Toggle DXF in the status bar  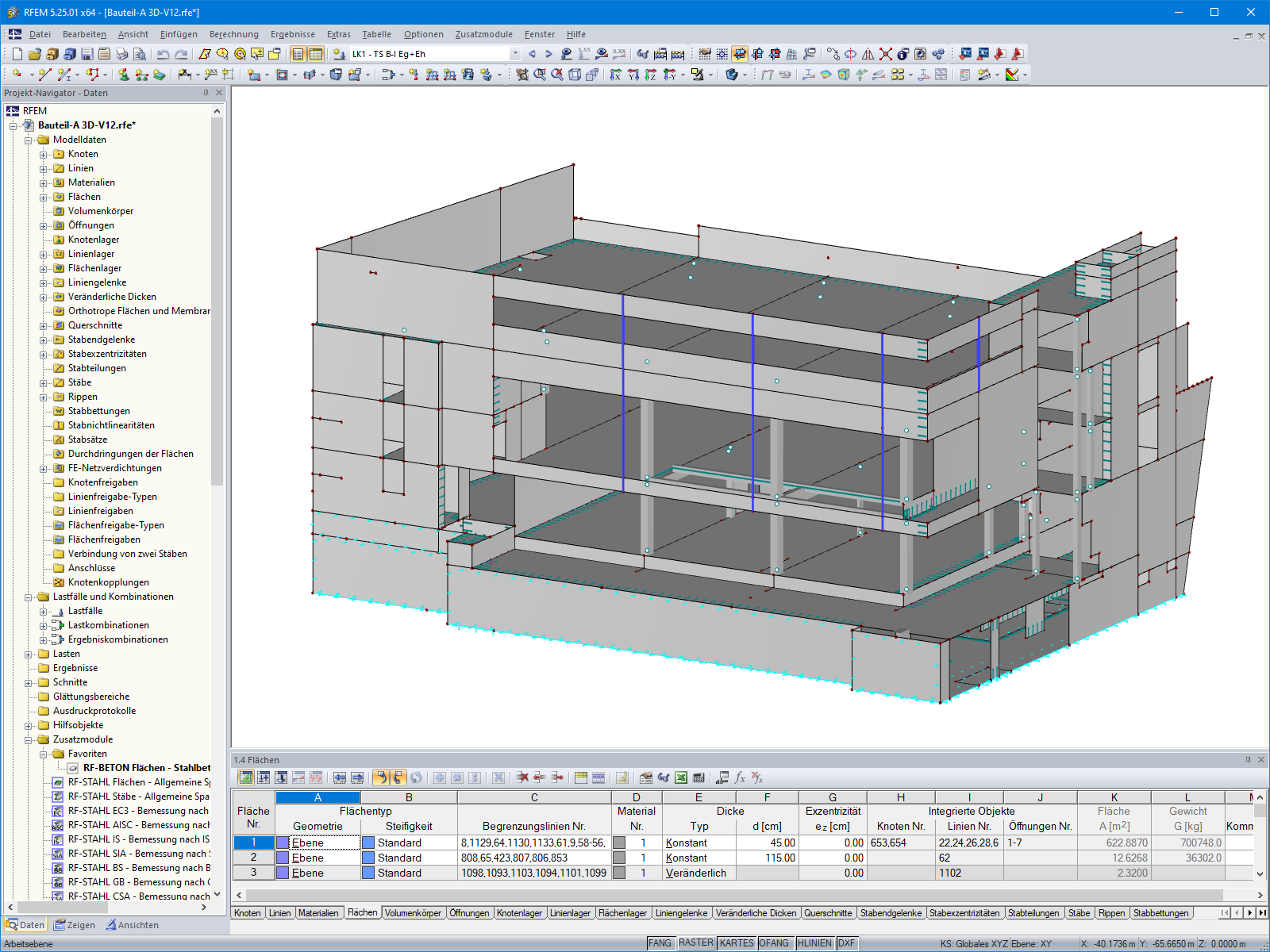pos(846,942)
